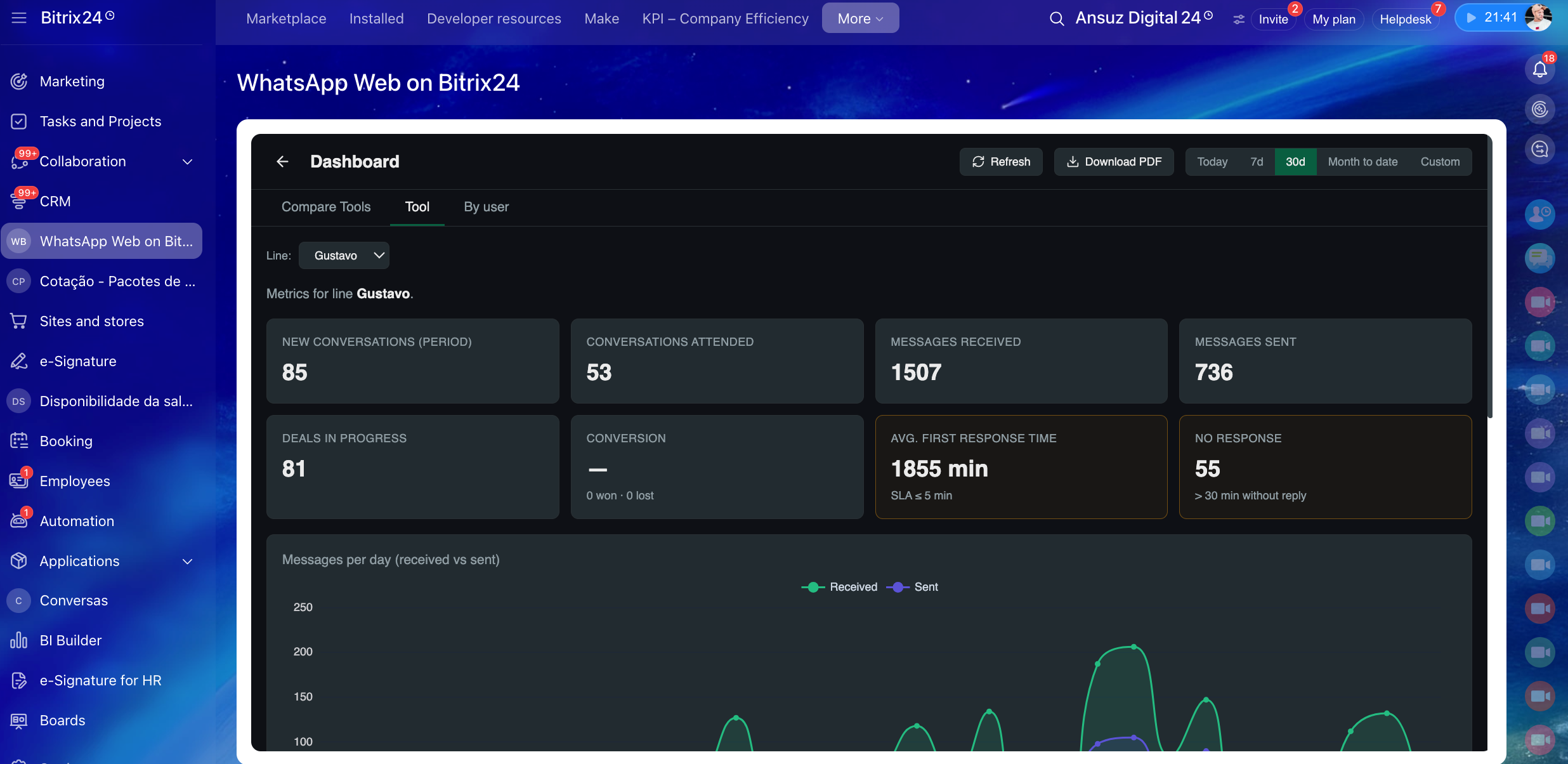
Task: Click the No Response 55 card
Action: pyautogui.click(x=1326, y=467)
